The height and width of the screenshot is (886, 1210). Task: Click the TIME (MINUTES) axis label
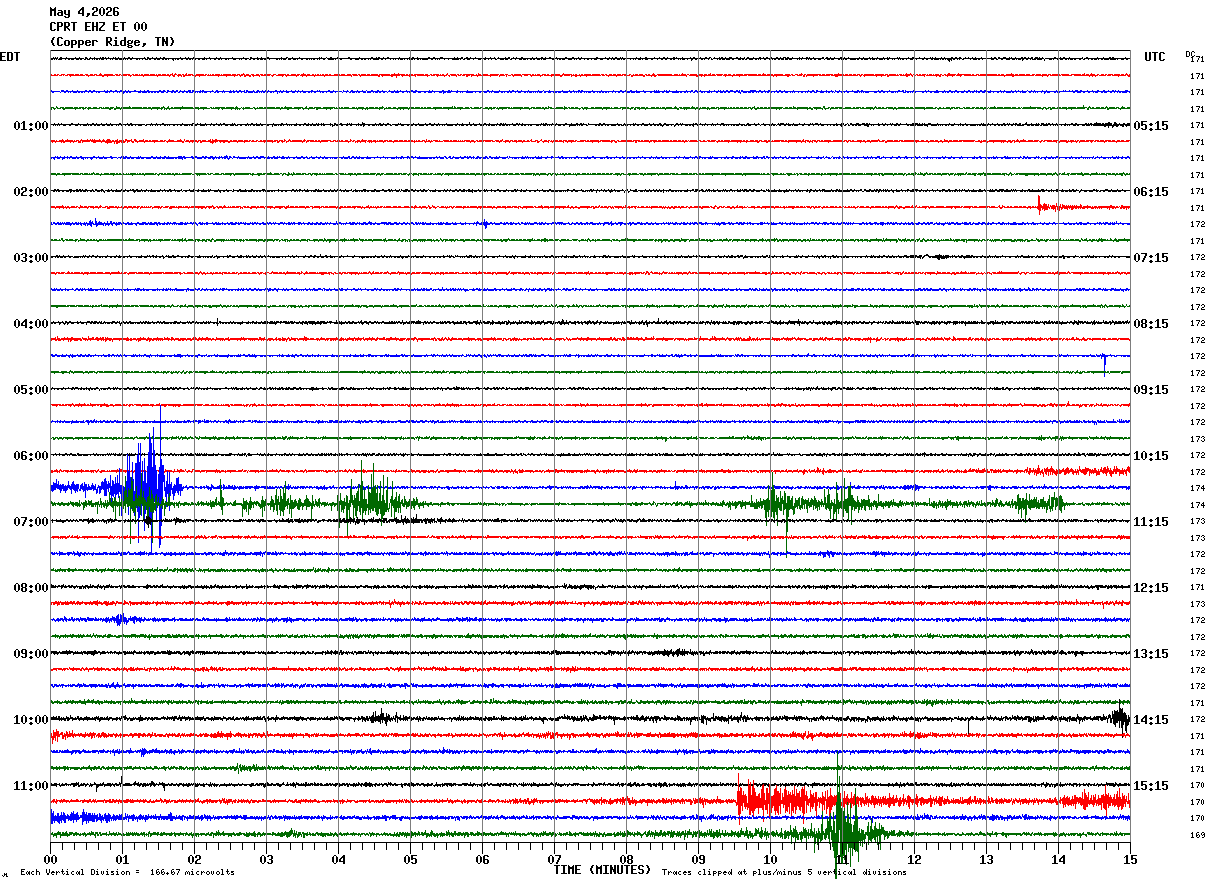click(x=602, y=870)
